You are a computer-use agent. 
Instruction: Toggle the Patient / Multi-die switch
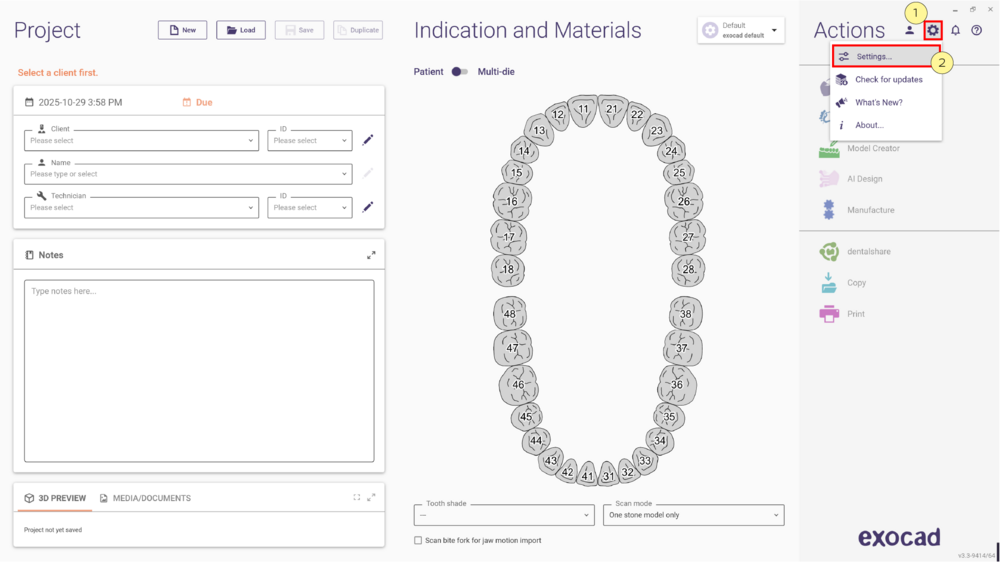point(460,71)
